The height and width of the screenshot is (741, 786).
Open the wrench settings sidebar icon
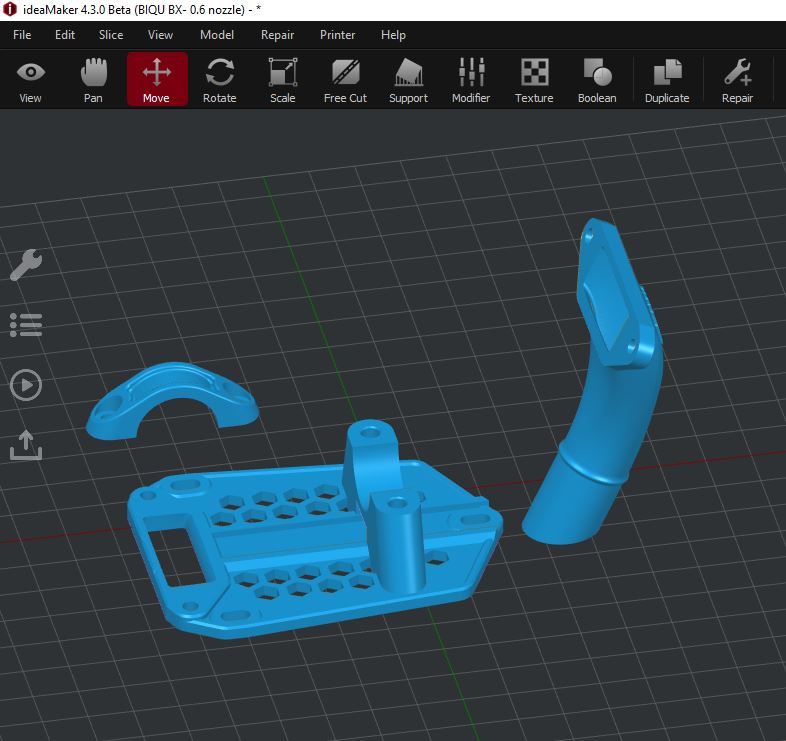coord(26,264)
